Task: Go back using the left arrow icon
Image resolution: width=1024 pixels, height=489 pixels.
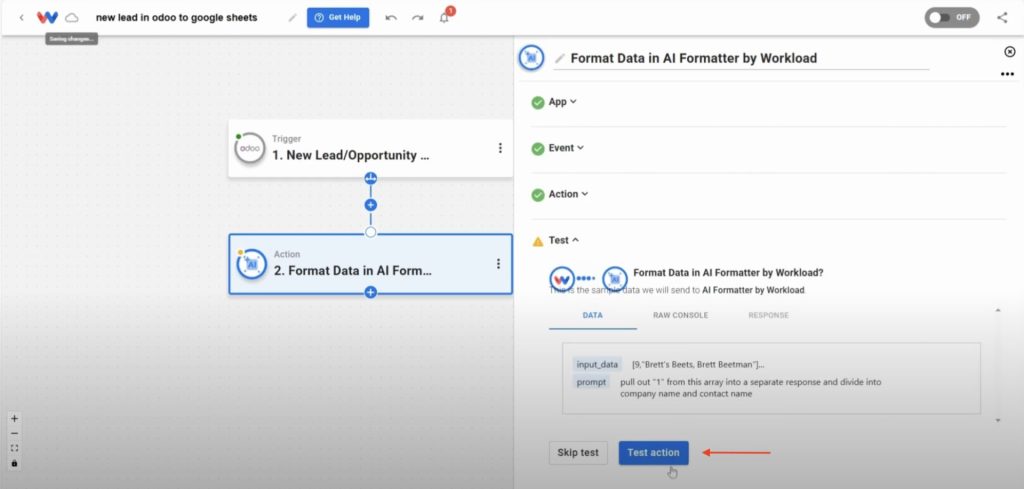Action: coord(22,18)
